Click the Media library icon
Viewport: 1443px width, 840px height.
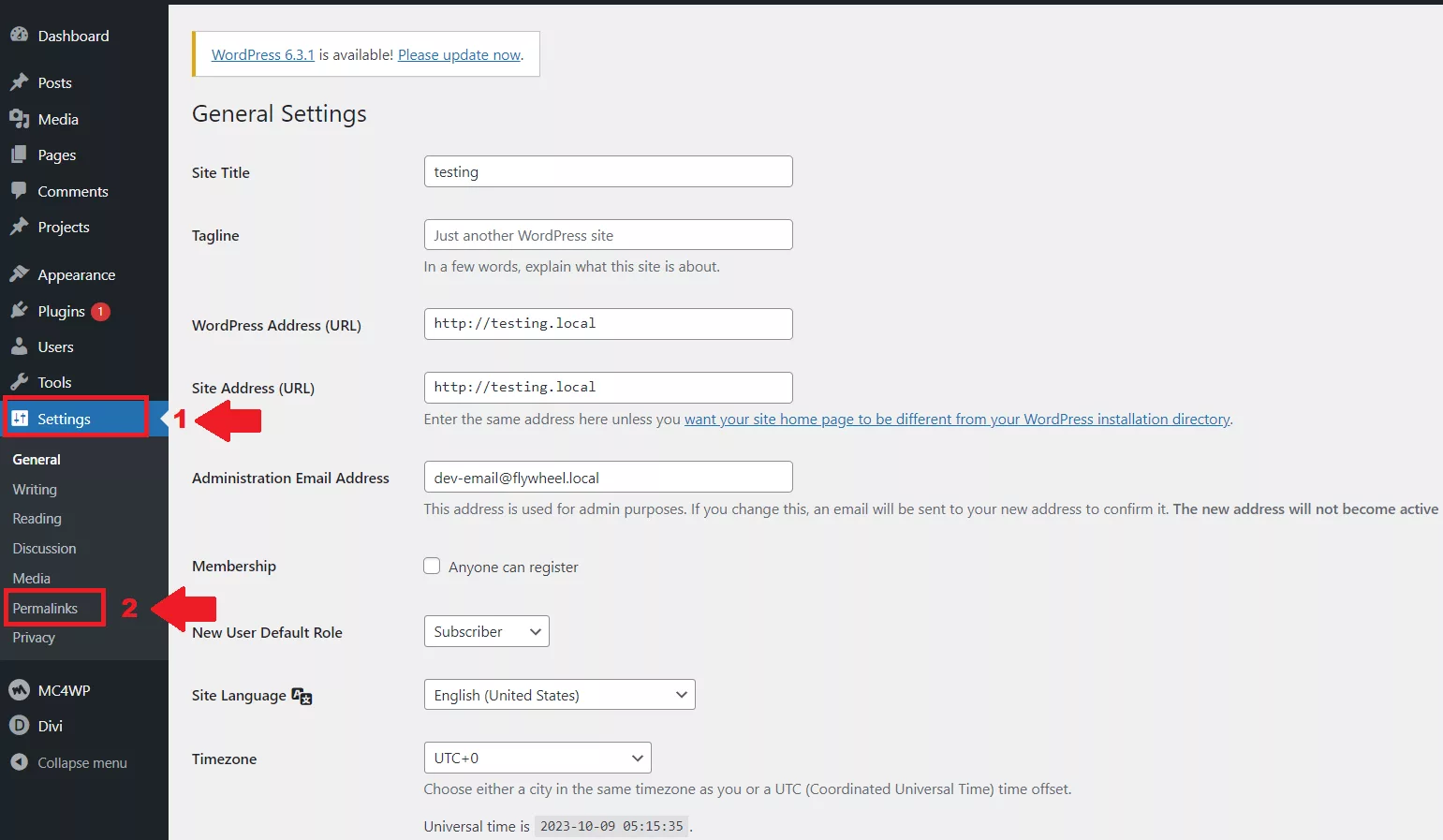19,119
